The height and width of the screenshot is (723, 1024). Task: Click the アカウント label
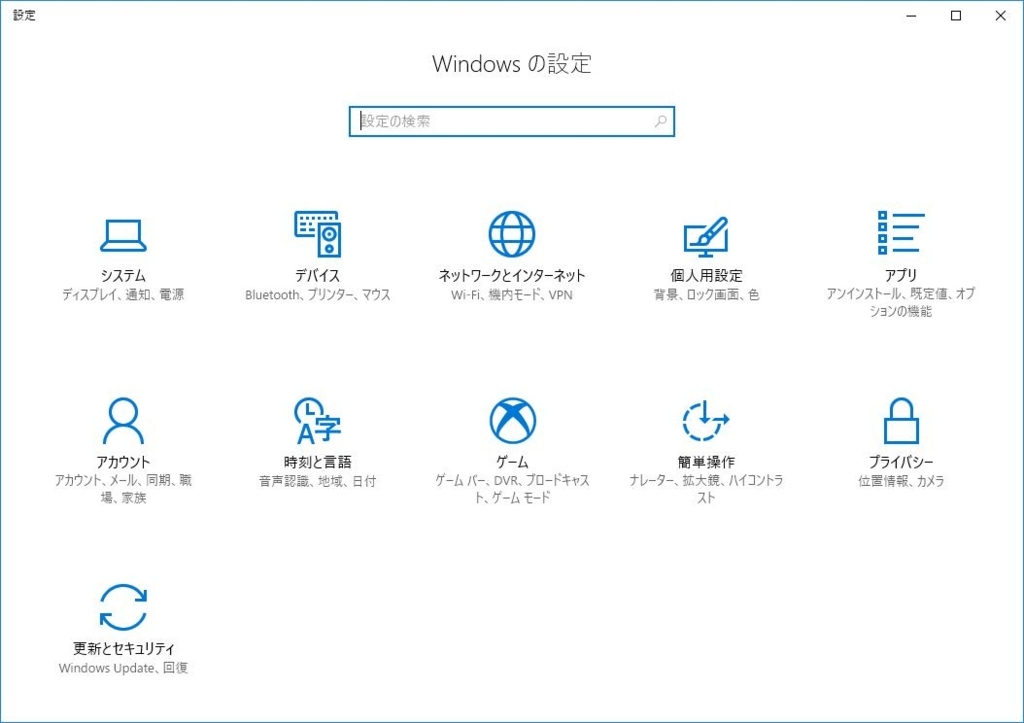pos(123,462)
